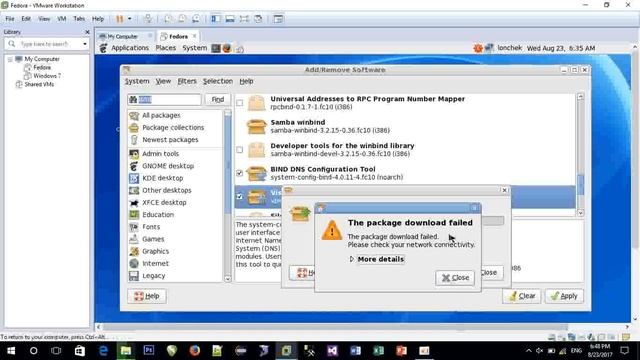Click the network icon in GNOME panel
Viewport: 640px width, 360px height.
pos(489,48)
